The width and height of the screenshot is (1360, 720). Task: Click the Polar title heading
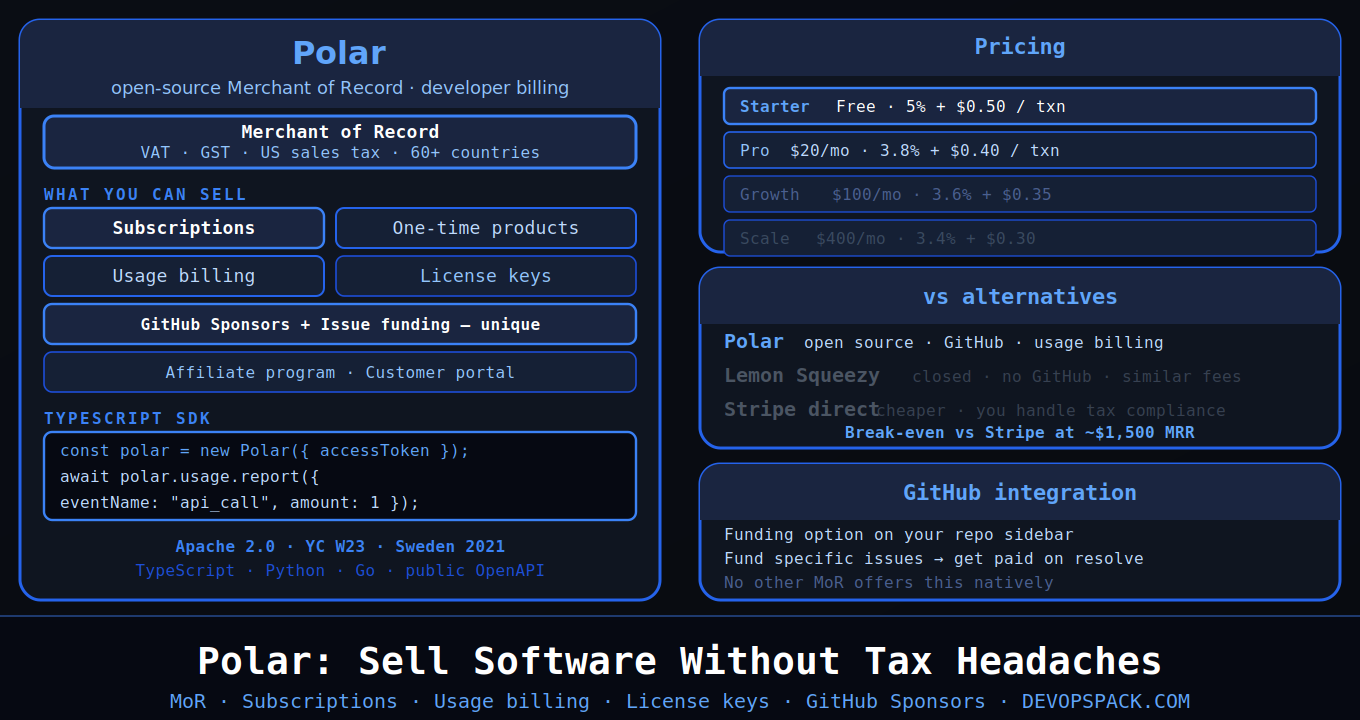click(339, 52)
